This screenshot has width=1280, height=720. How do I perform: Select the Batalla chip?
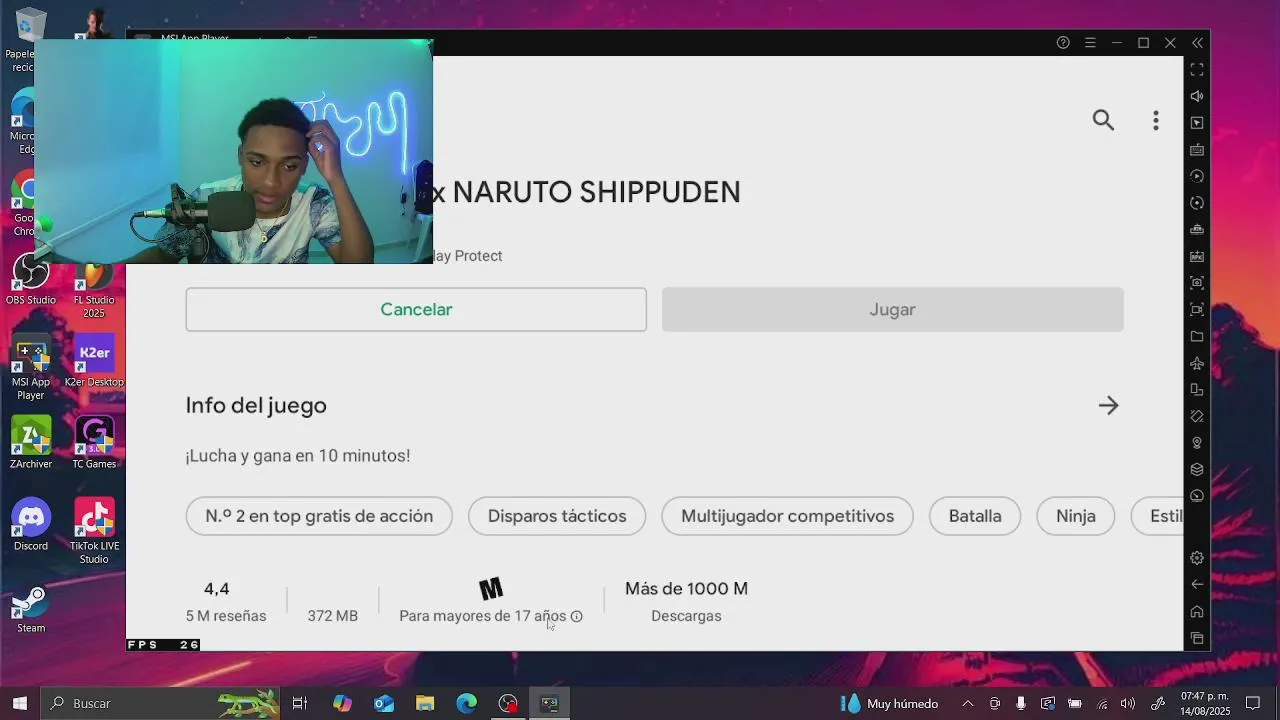pyautogui.click(x=975, y=516)
